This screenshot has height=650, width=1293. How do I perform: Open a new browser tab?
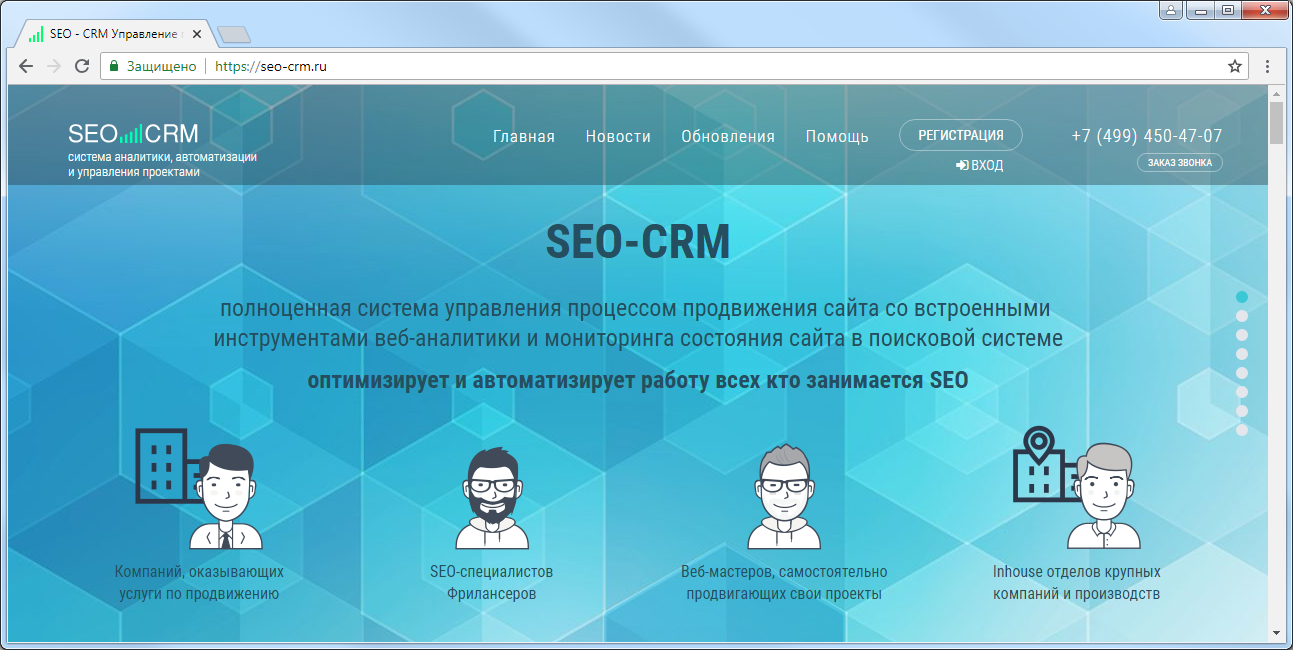(234, 35)
